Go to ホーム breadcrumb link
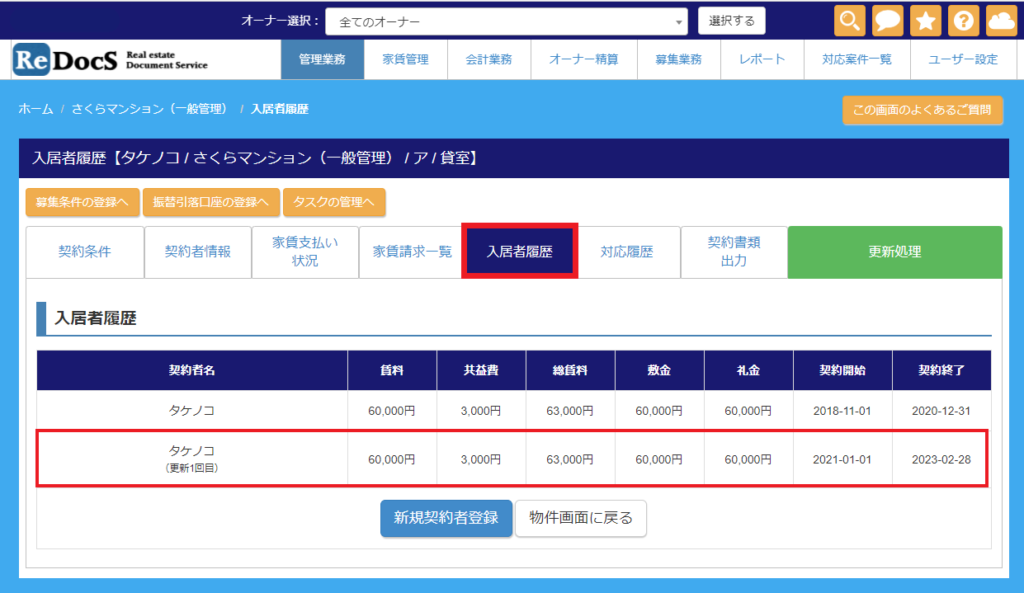Viewport: 1024px width, 593px height. click(36, 109)
